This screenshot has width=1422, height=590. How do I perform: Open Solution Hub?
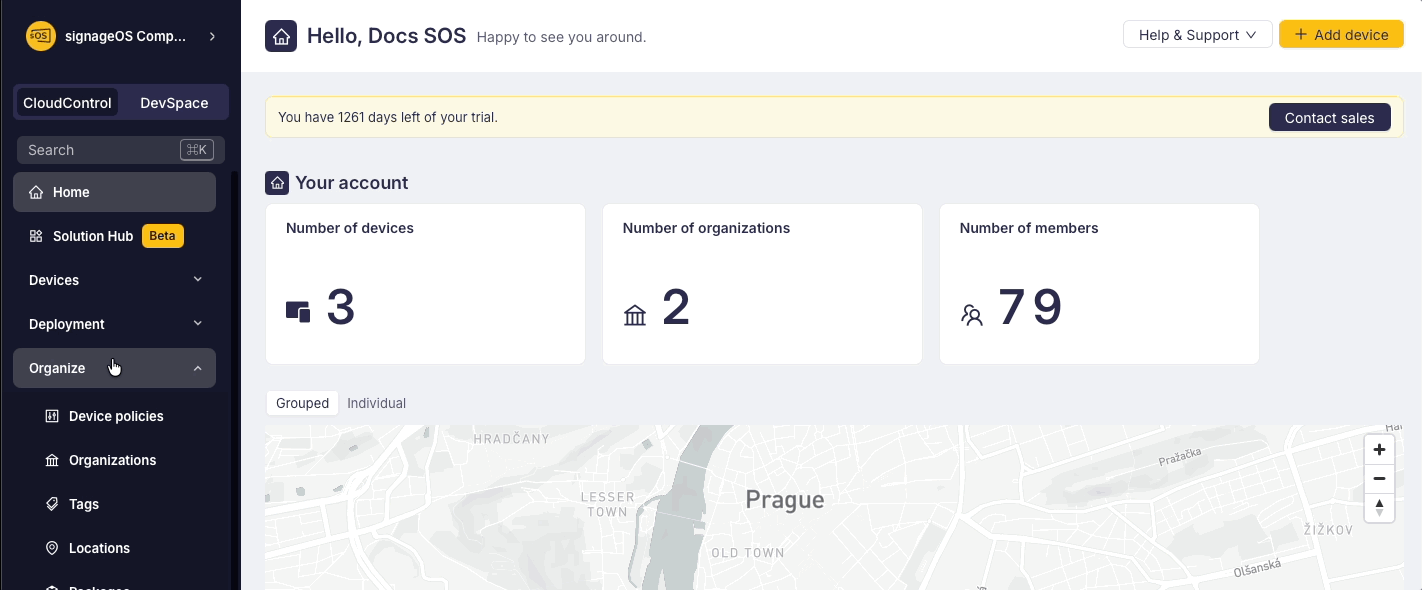(x=114, y=236)
